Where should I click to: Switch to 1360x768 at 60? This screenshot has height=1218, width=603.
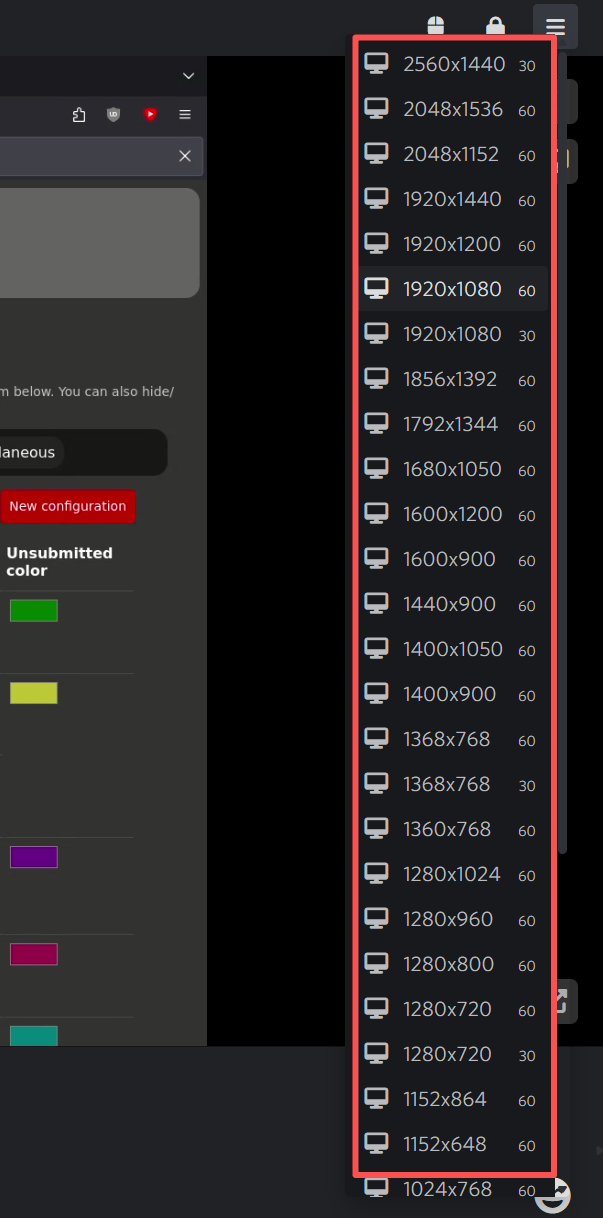(x=453, y=830)
